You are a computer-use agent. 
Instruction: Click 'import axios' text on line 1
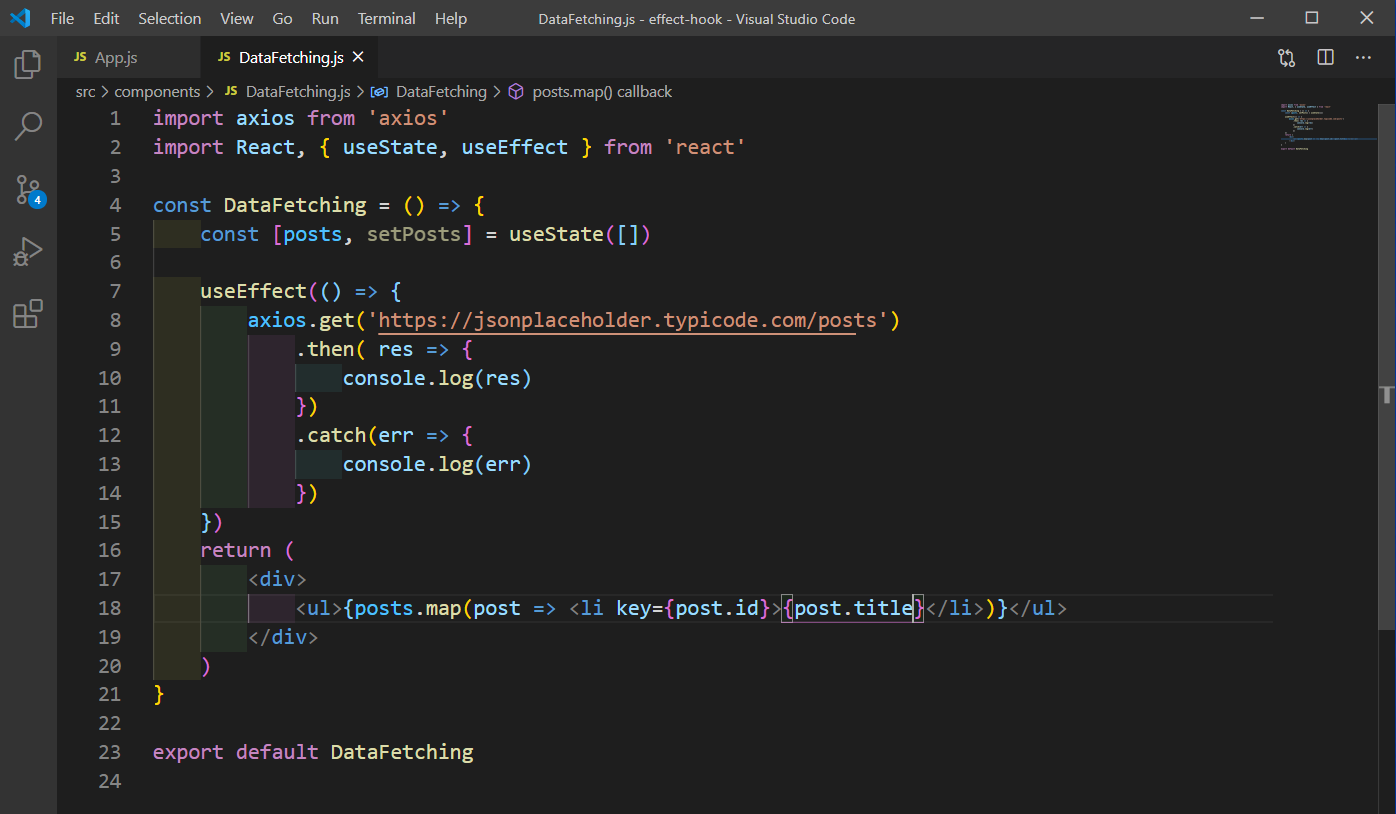(x=224, y=118)
